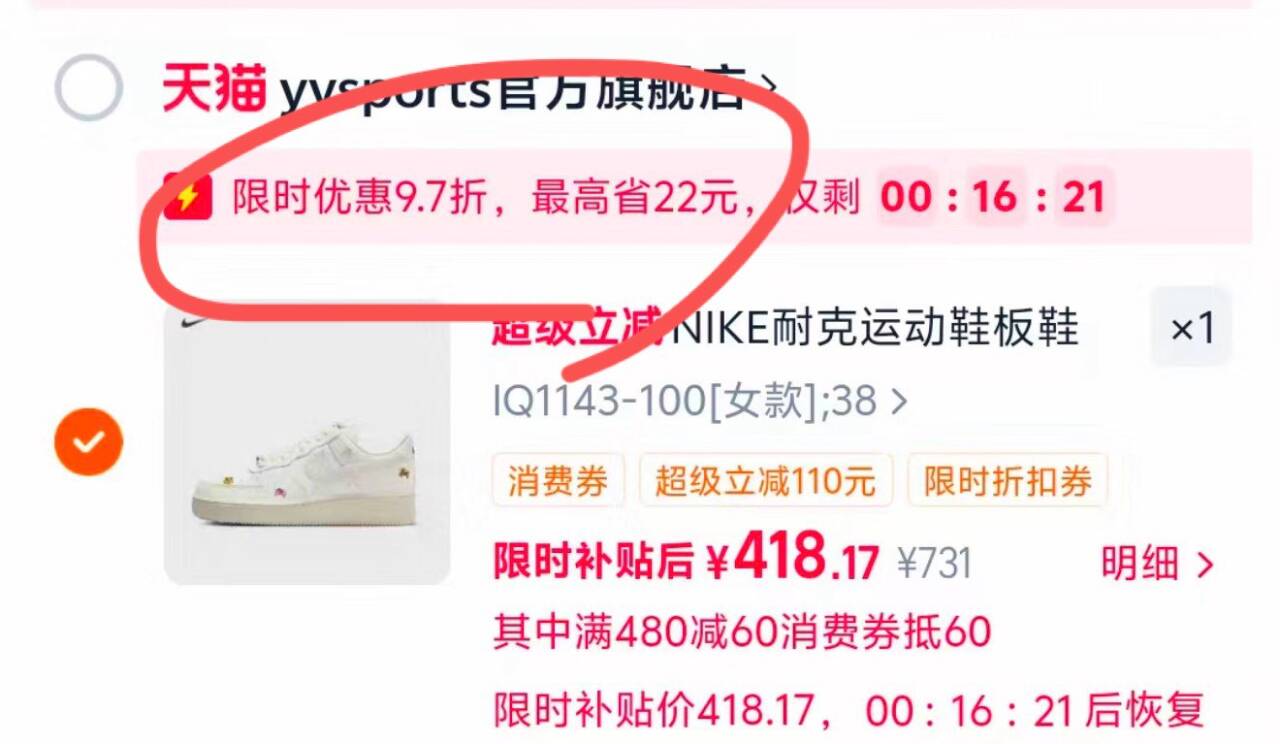Open the Nike sneaker product thumbnail
The height and width of the screenshot is (744, 1280).
click(x=307, y=444)
